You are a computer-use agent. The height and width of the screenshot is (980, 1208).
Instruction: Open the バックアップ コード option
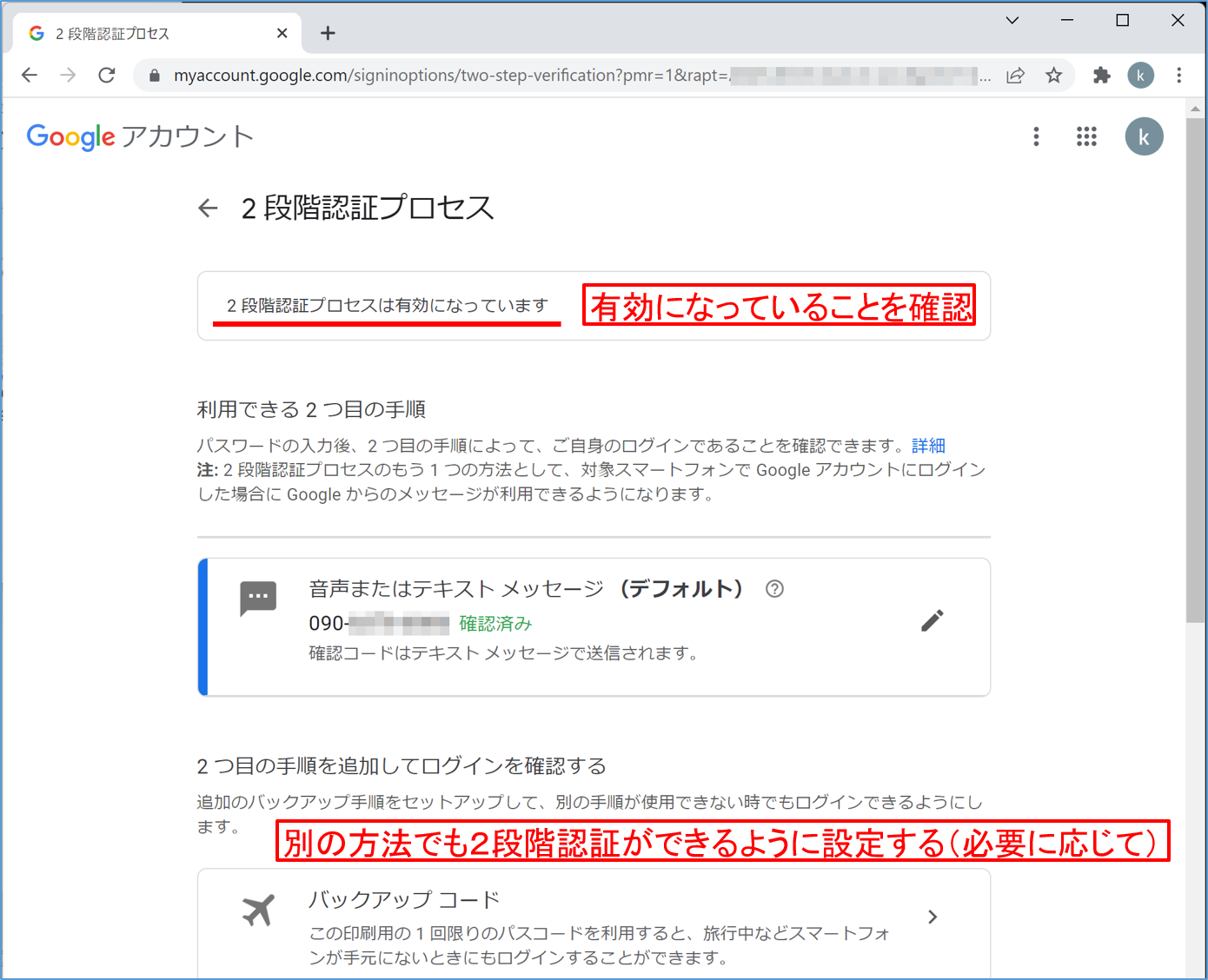(x=594, y=924)
